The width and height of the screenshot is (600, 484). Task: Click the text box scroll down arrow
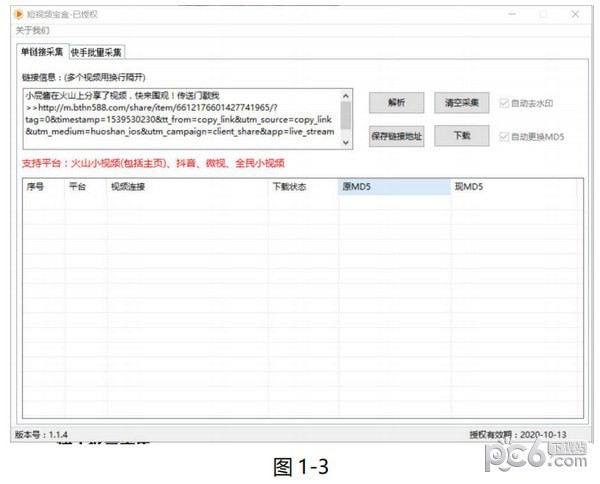346,142
